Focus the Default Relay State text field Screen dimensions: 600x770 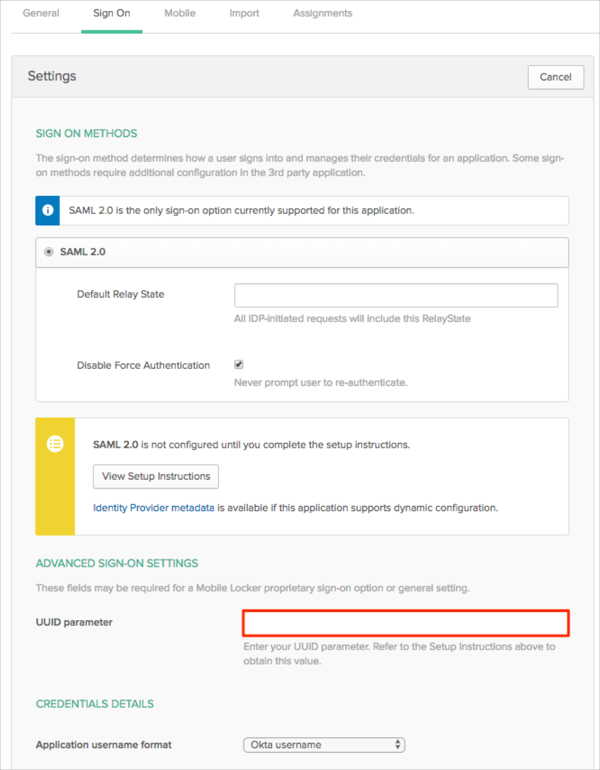[396, 295]
